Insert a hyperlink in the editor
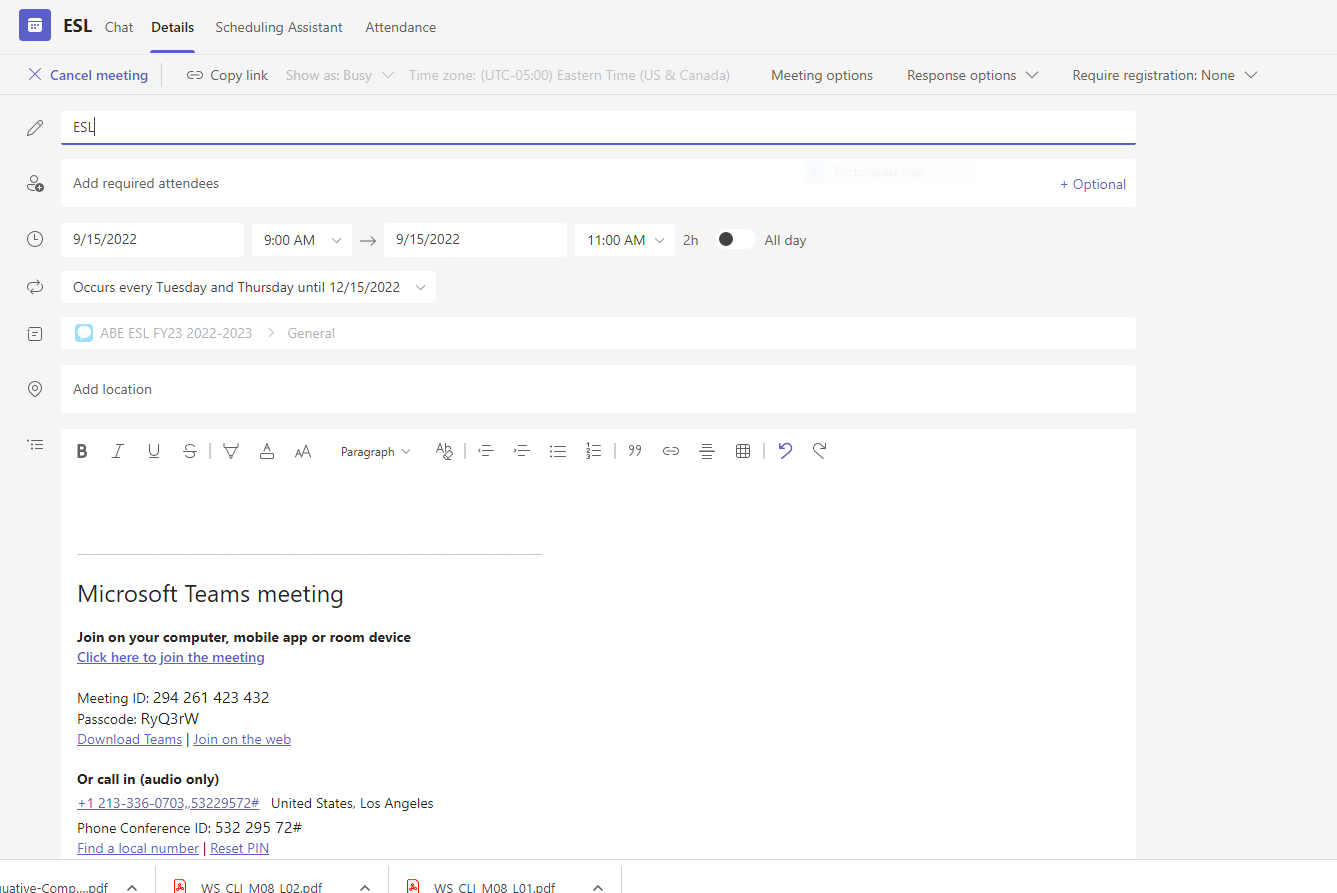This screenshot has width=1337, height=893. [x=671, y=452]
